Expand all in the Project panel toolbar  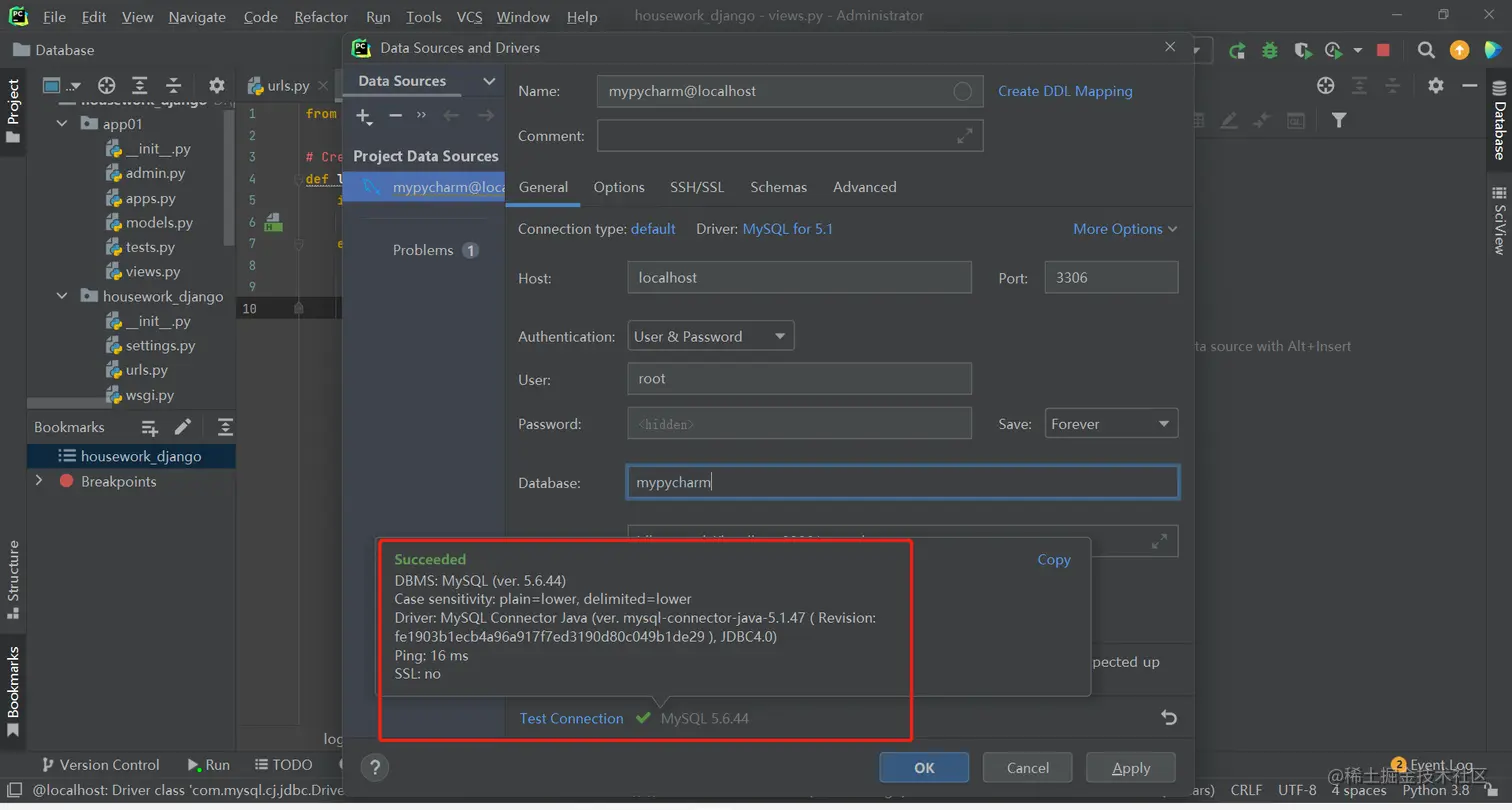click(140, 86)
